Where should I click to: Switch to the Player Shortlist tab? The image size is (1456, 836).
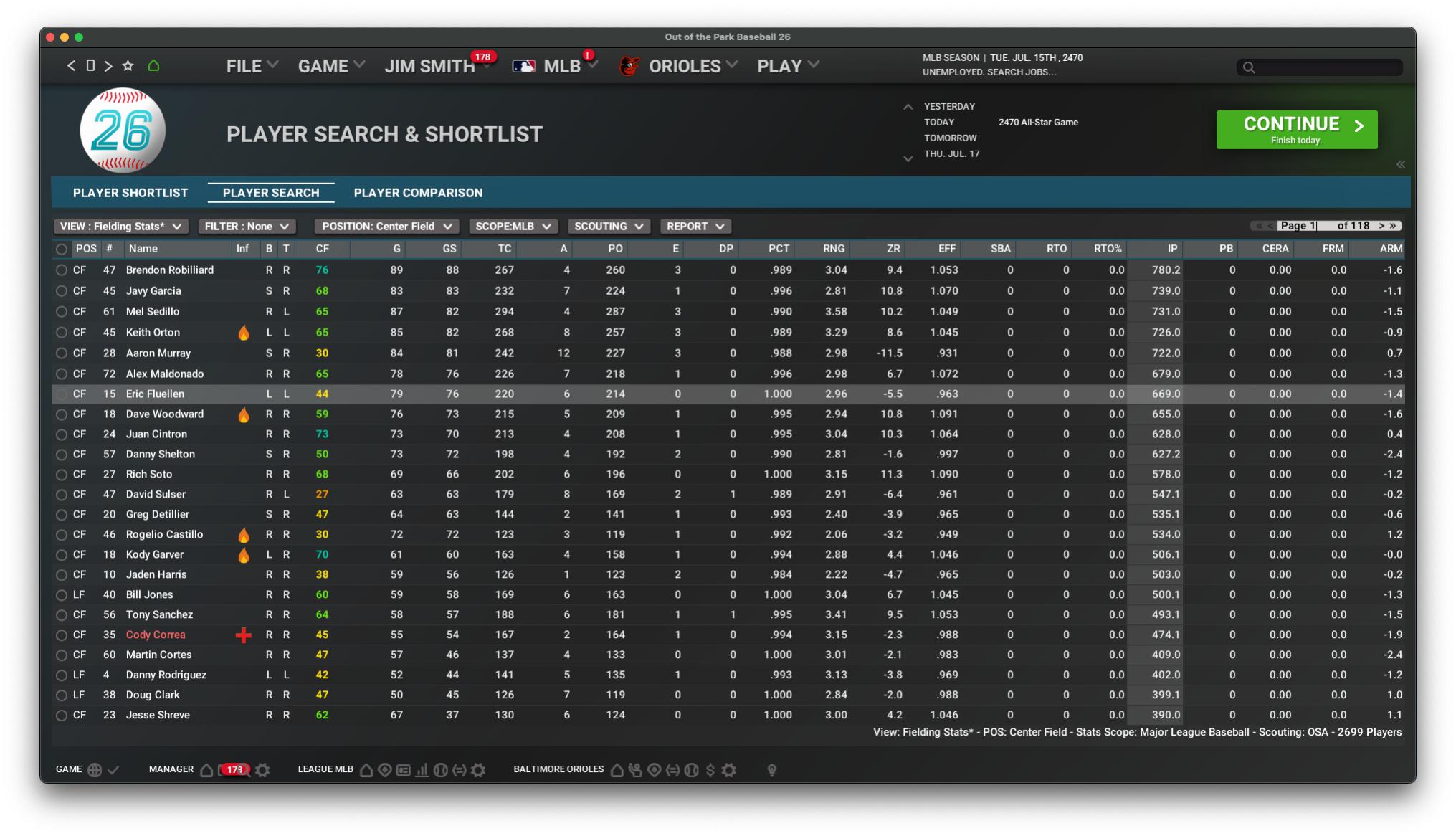tap(130, 193)
